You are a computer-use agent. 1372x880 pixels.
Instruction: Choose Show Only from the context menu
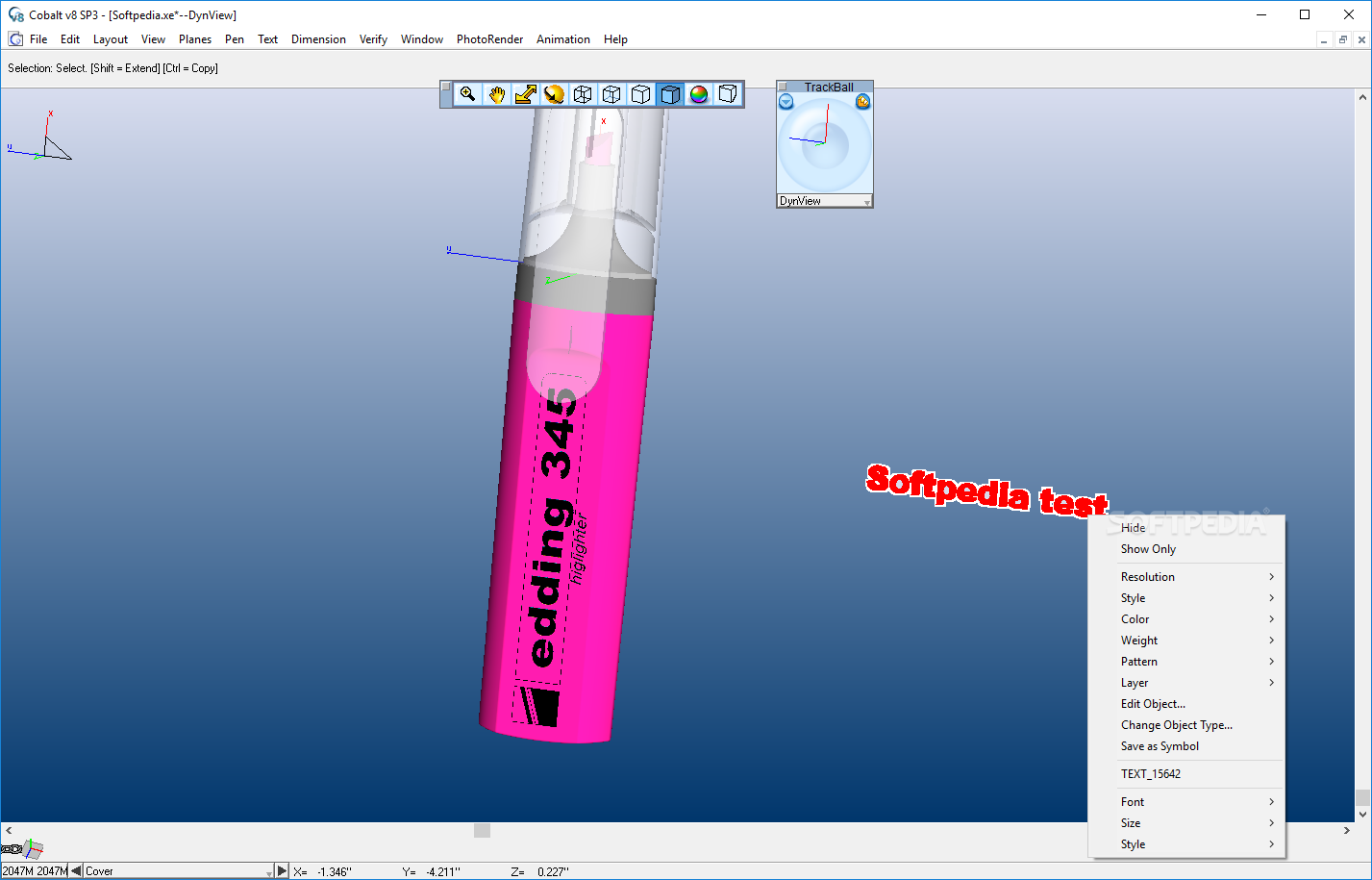[1186, 549]
